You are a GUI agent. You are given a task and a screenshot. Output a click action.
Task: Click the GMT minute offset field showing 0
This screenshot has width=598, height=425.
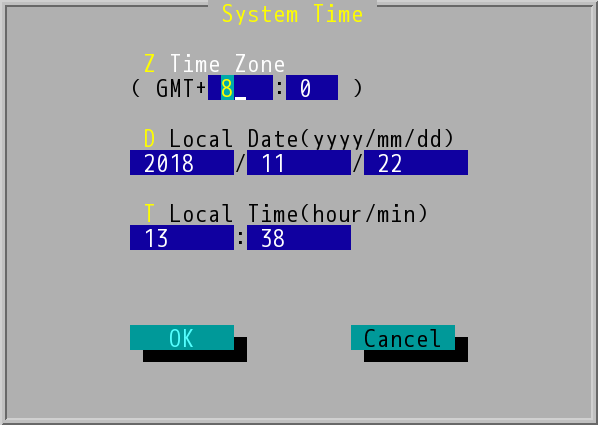tap(312, 87)
